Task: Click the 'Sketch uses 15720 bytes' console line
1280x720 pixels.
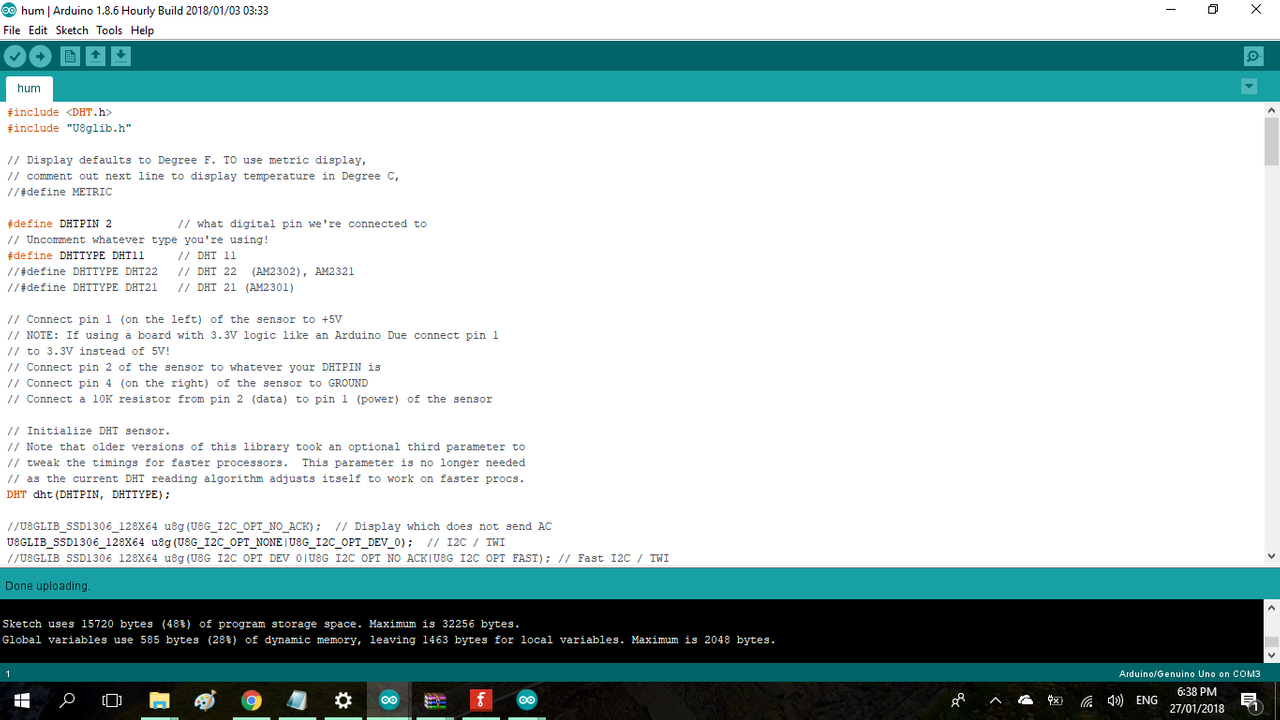Action: pyautogui.click(x=261, y=623)
